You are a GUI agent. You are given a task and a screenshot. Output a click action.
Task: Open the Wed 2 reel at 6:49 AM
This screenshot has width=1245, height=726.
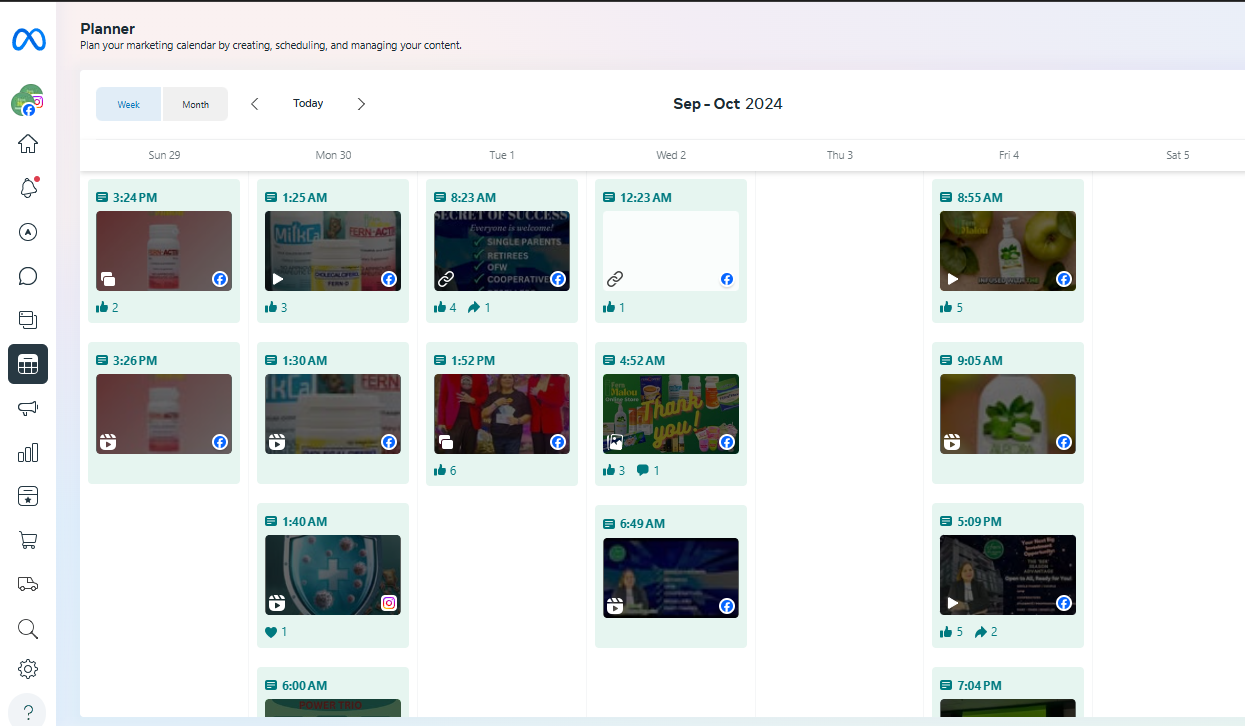(671, 576)
